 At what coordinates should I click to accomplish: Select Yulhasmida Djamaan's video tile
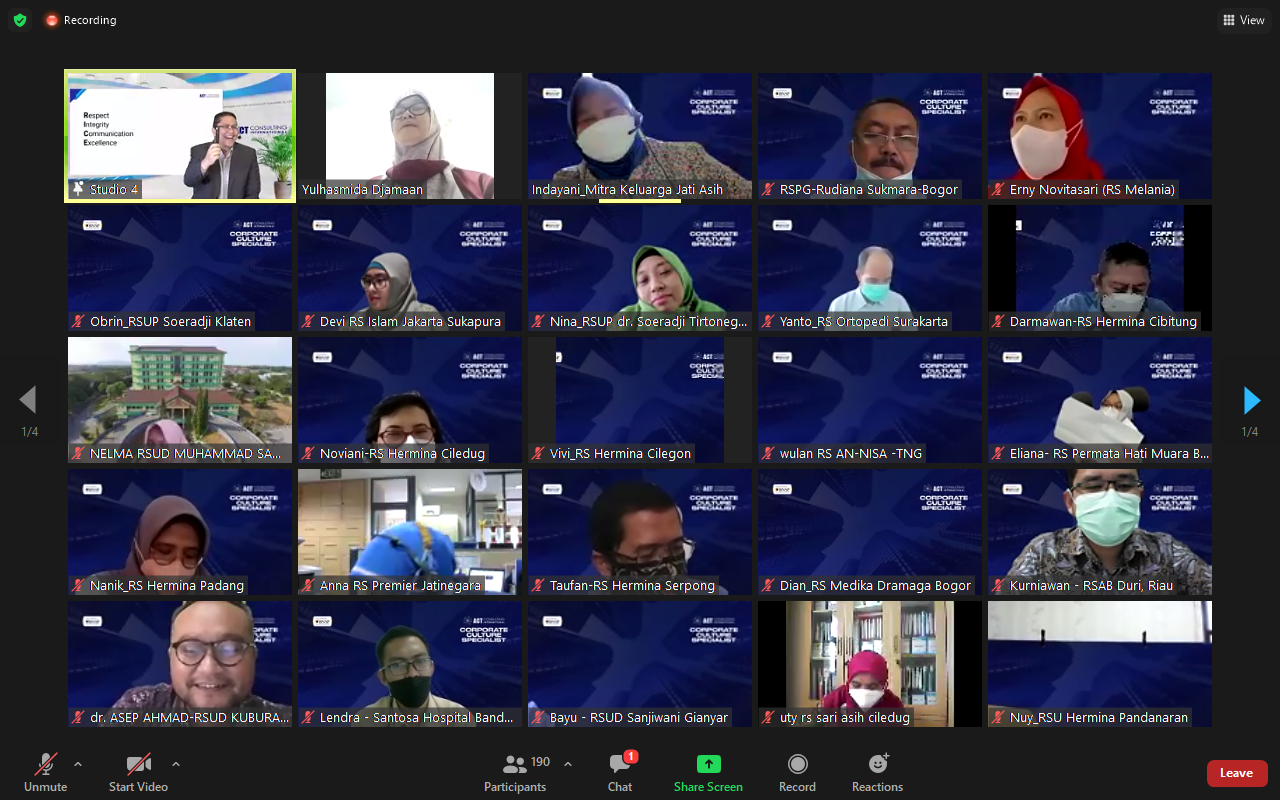click(410, 135)
